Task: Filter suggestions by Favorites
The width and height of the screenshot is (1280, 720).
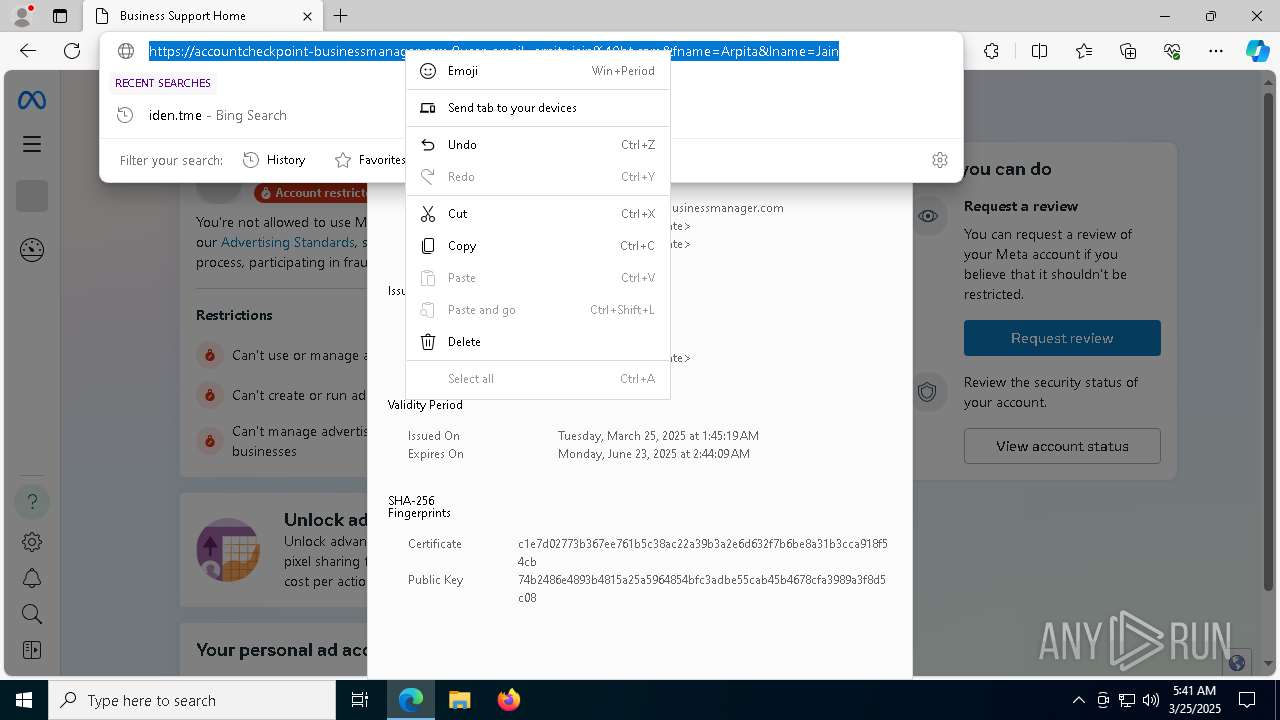Action: [x=370, y=160]
